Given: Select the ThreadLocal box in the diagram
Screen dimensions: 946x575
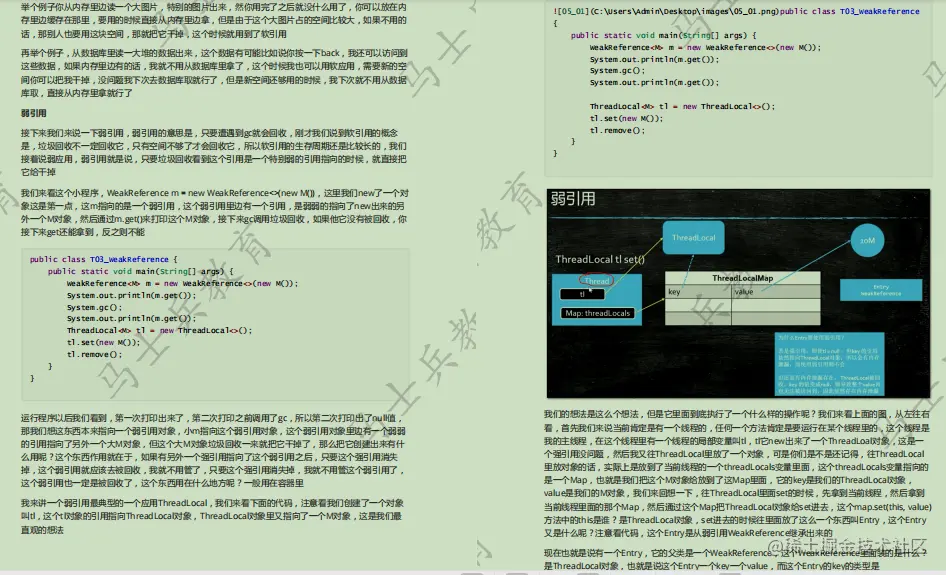Looking at the screenshot, I should [693, 238].
